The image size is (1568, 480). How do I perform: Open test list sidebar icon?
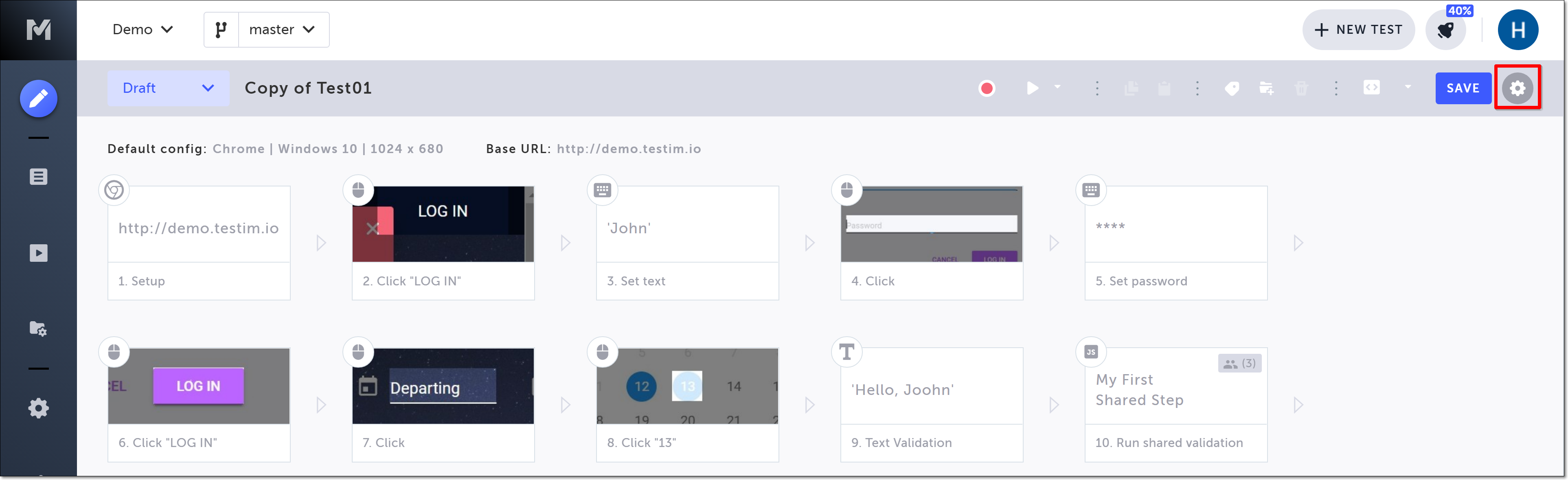(x=38, y=177)
